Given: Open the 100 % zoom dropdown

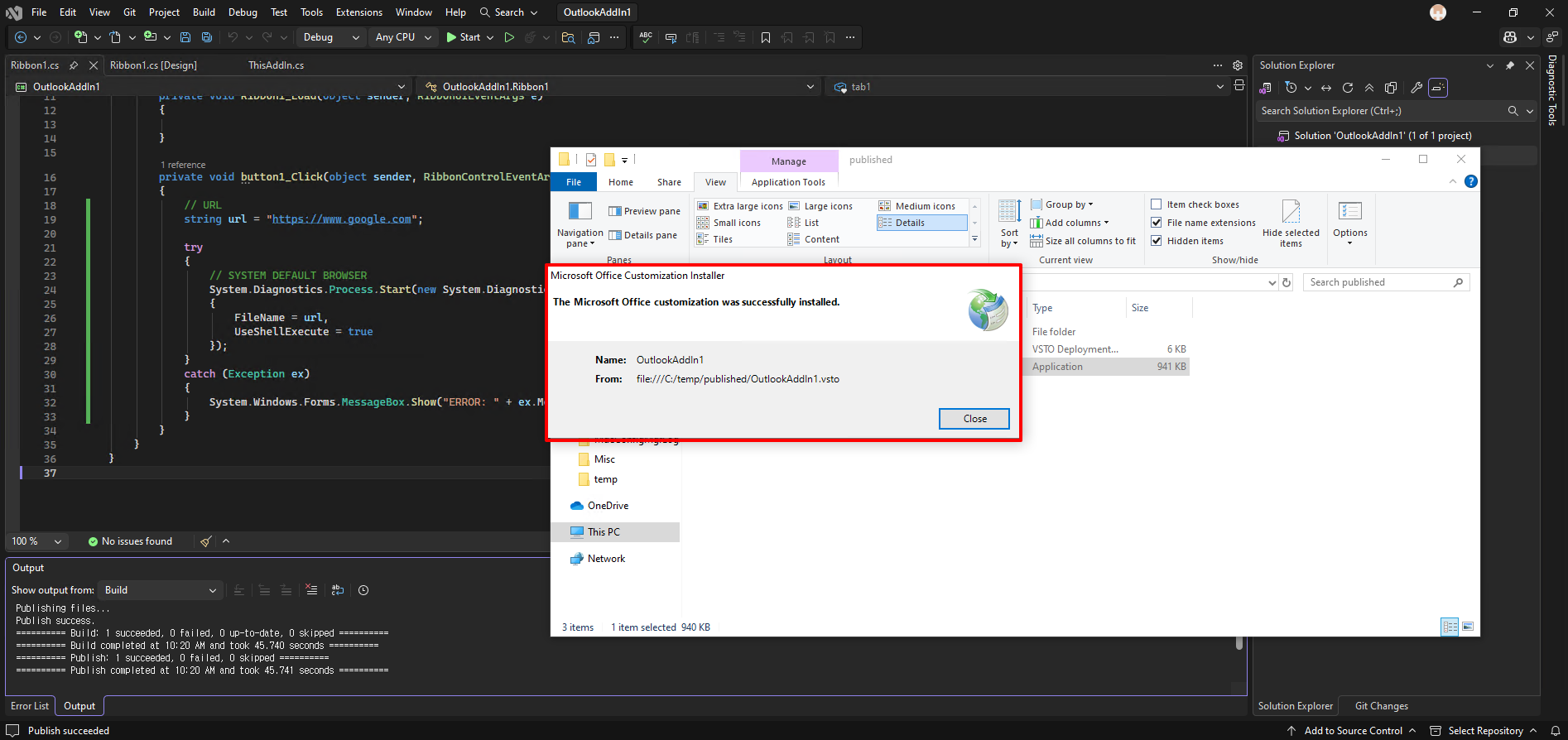Looking at the screenshot, I should [37, 541].
